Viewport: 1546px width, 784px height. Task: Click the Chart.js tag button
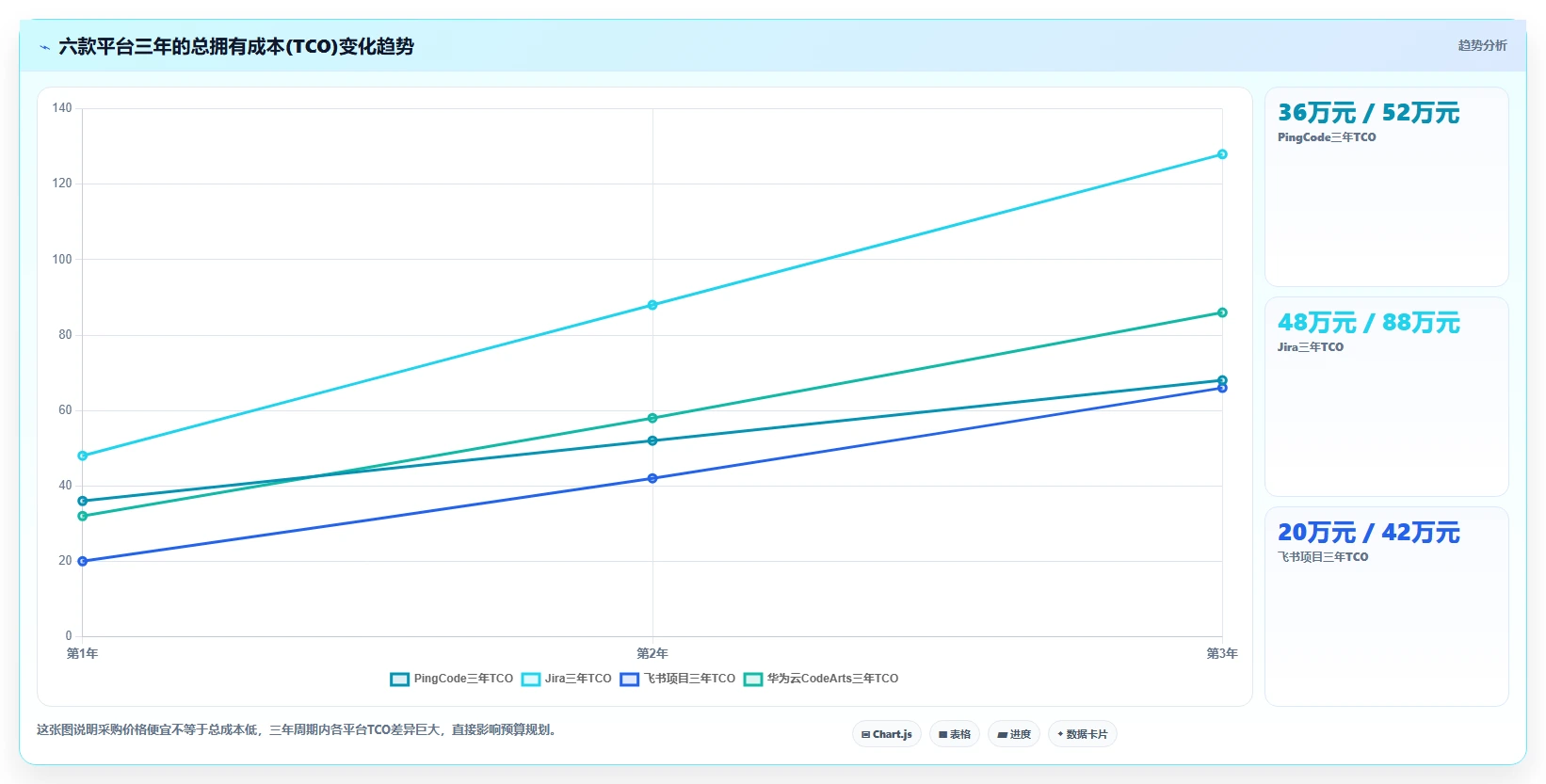point(887,734)
